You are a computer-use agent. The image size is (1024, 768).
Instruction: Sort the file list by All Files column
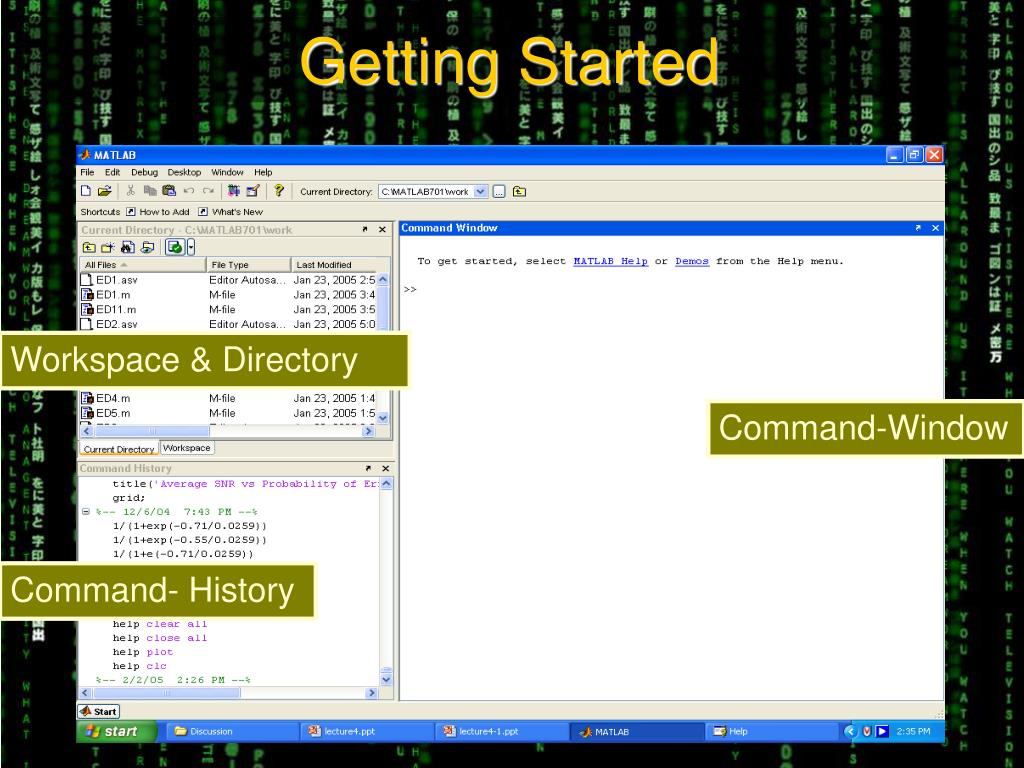(142, 264)
